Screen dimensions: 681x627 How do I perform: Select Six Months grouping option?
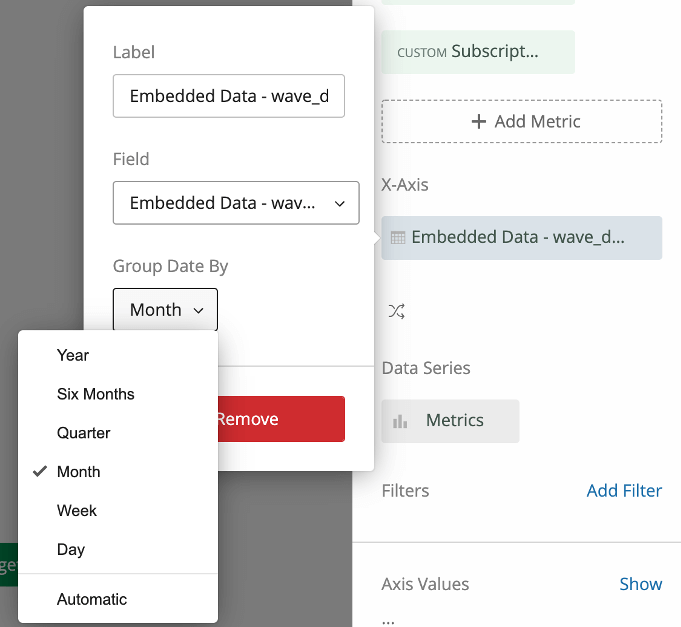click(x=95, y=394)
